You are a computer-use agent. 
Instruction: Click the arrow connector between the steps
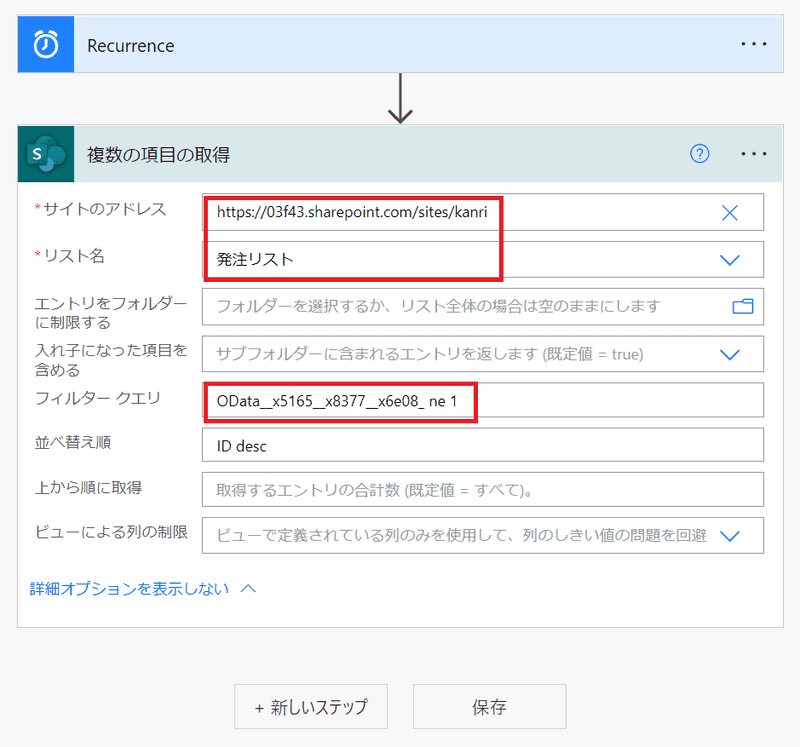pyautogui.click(x=400, y=98)
